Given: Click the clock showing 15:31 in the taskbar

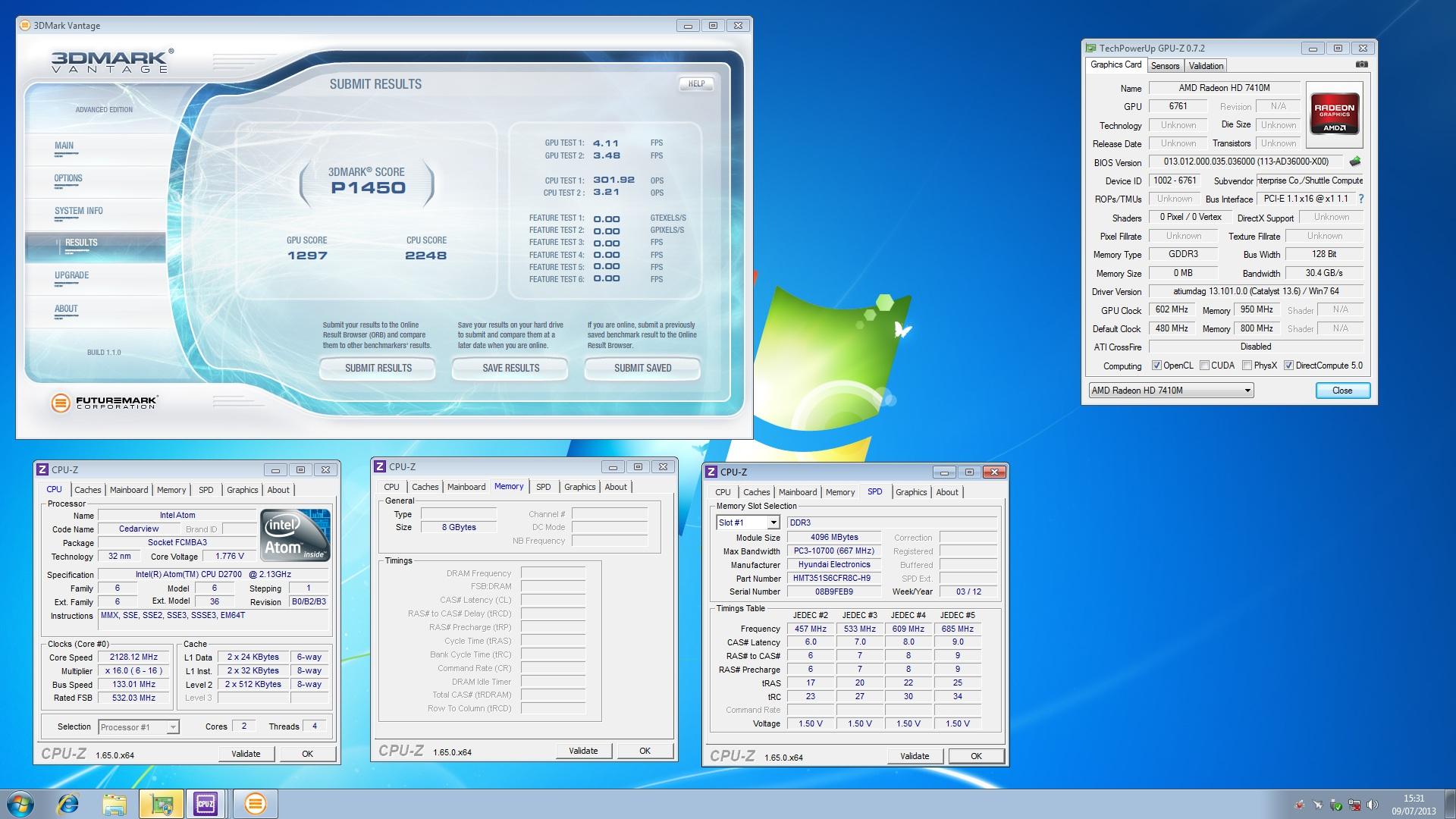Looking at the screenshot, I should pyautogui.click(x=1414, y=805).
